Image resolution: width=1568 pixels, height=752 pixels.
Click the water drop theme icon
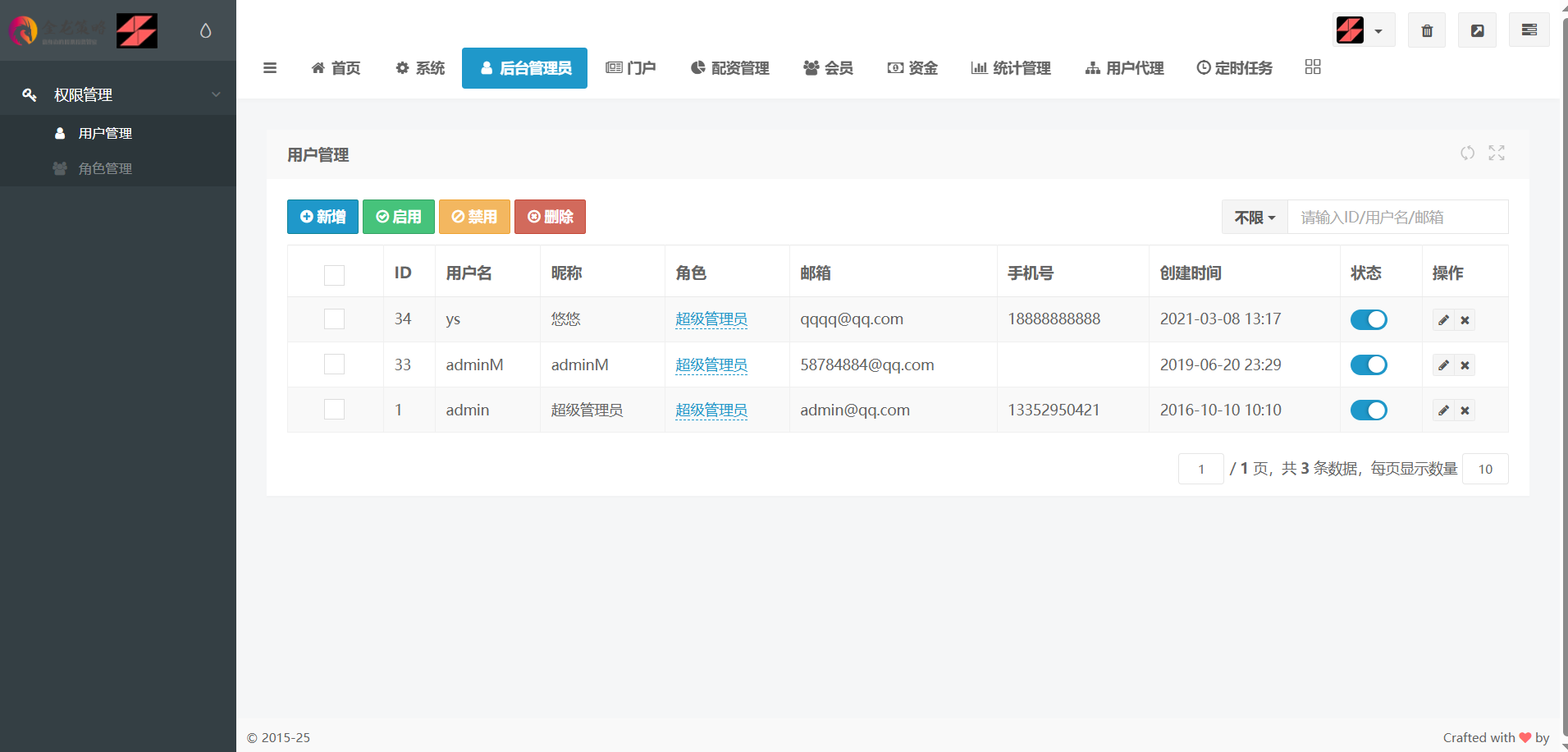tap(206, 31)
